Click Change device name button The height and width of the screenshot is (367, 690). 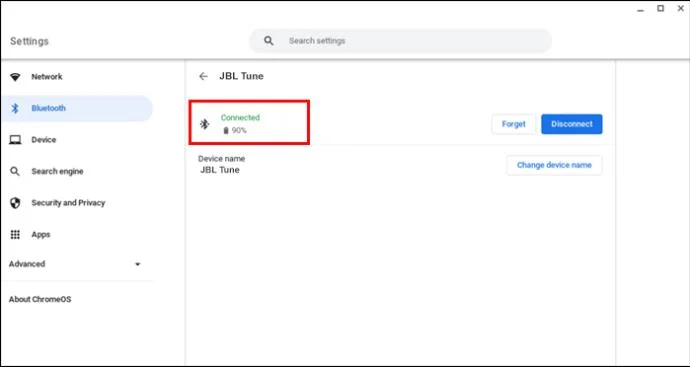pyautogui.click(x=554, y=165)
